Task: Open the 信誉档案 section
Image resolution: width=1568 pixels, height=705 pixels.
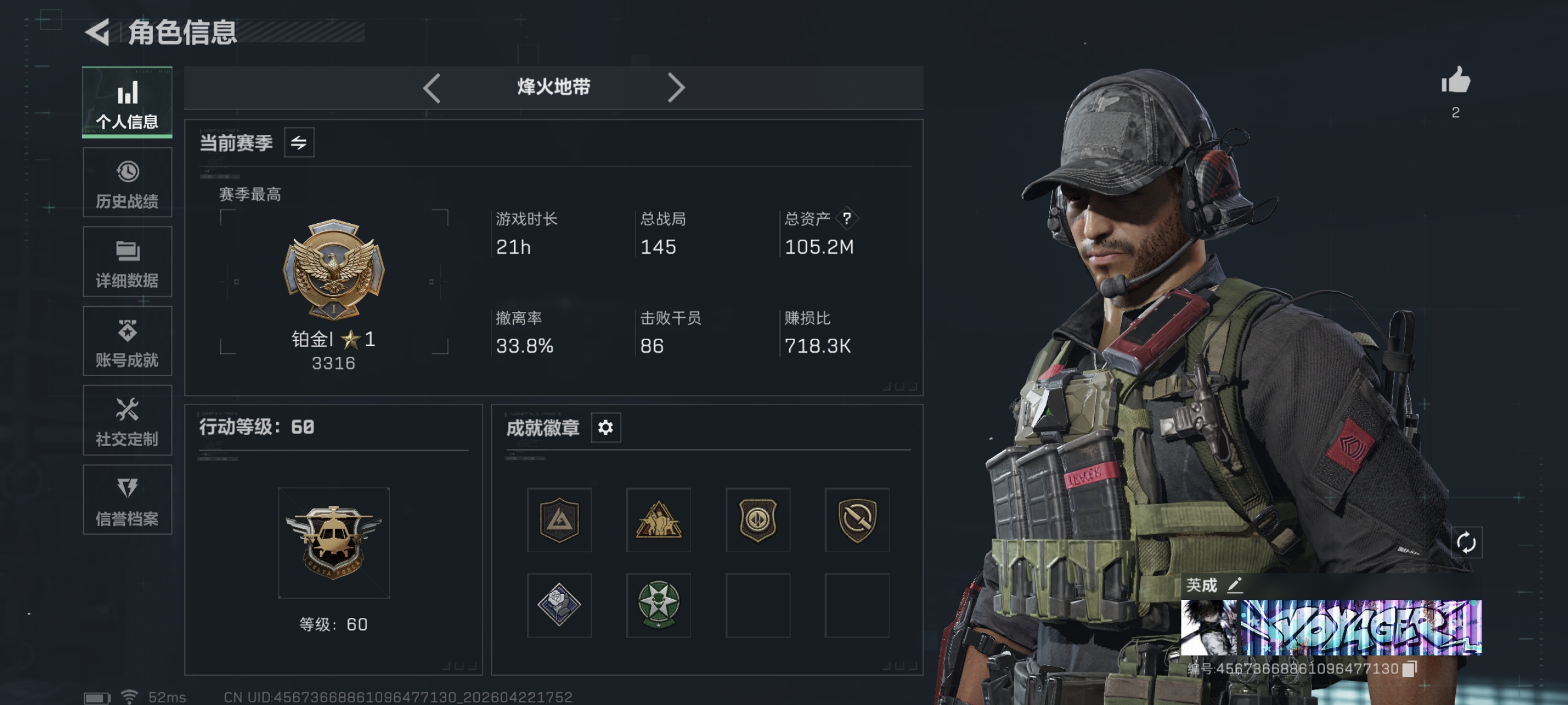Action: pos(127,500)
